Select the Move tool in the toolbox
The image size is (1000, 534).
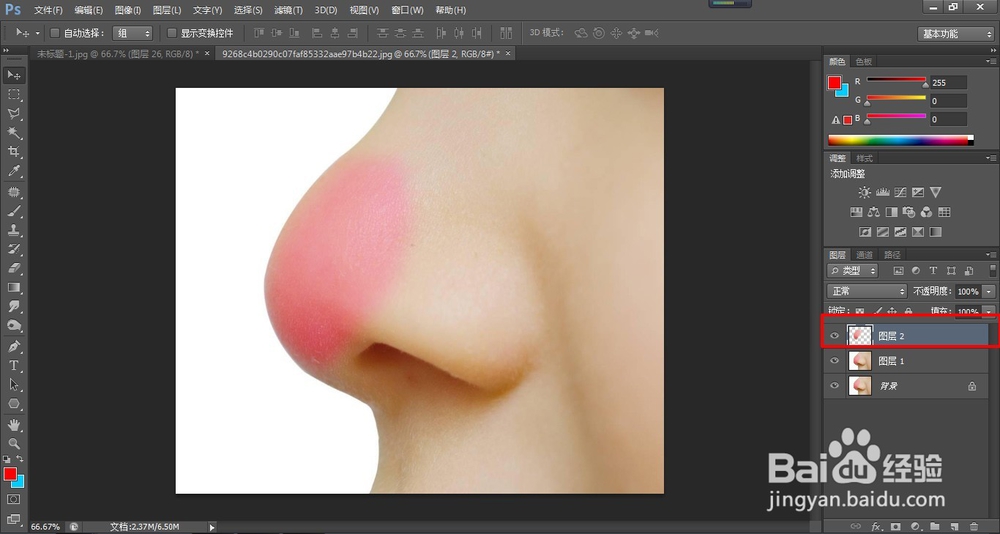14,75
